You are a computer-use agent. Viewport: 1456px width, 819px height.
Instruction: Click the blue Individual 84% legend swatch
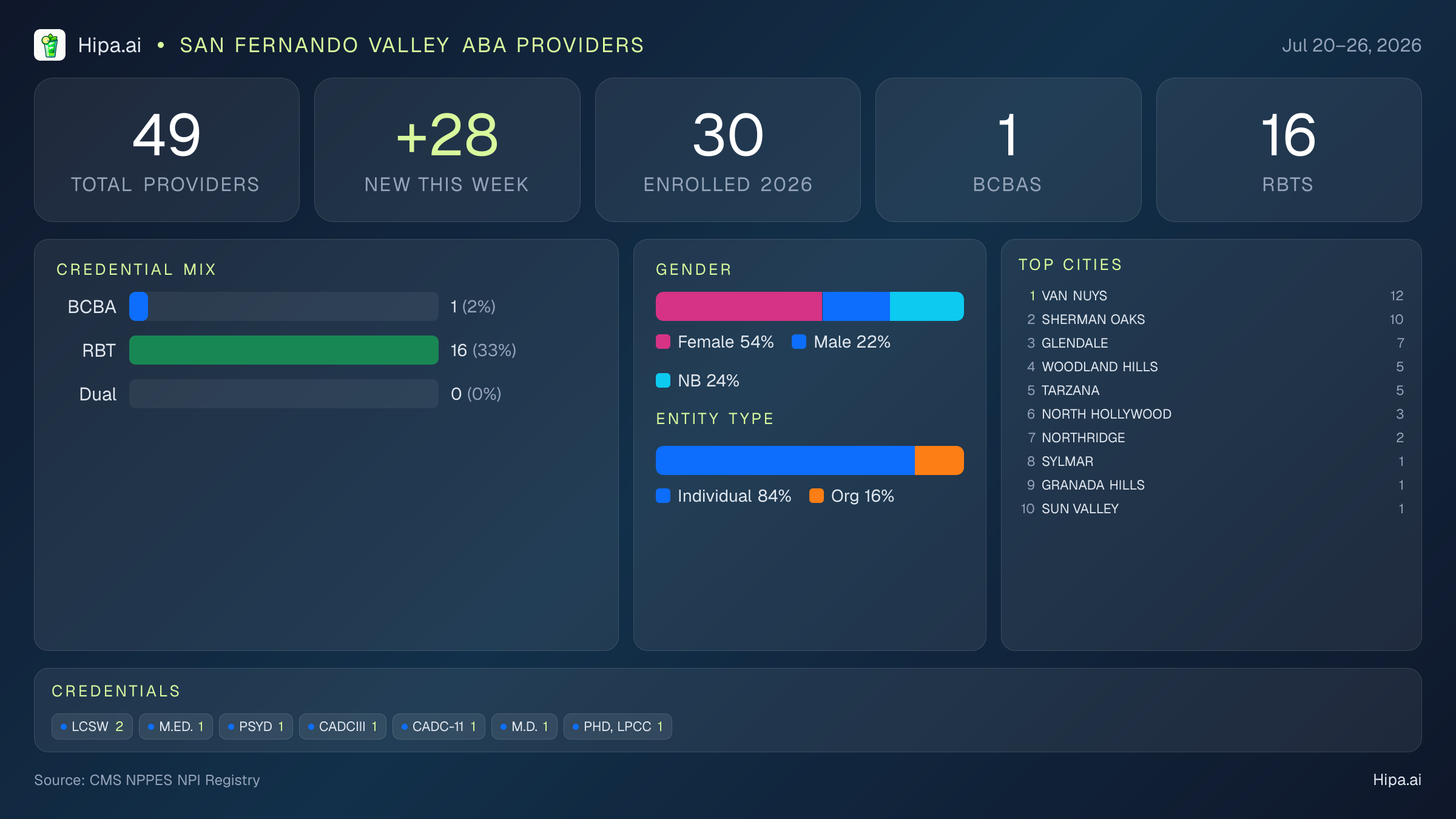663,496
